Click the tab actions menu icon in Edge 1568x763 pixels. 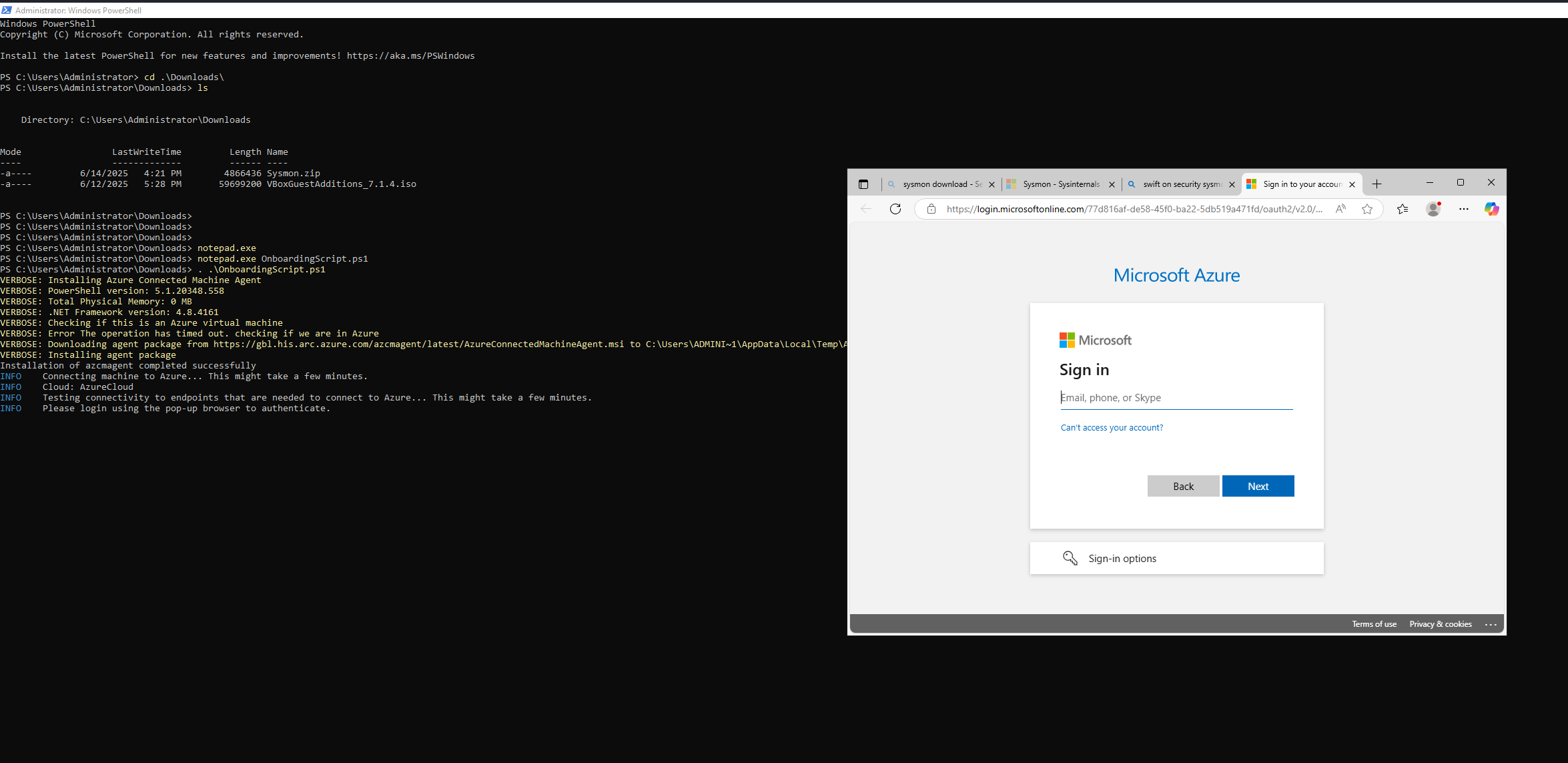point(863,184)
